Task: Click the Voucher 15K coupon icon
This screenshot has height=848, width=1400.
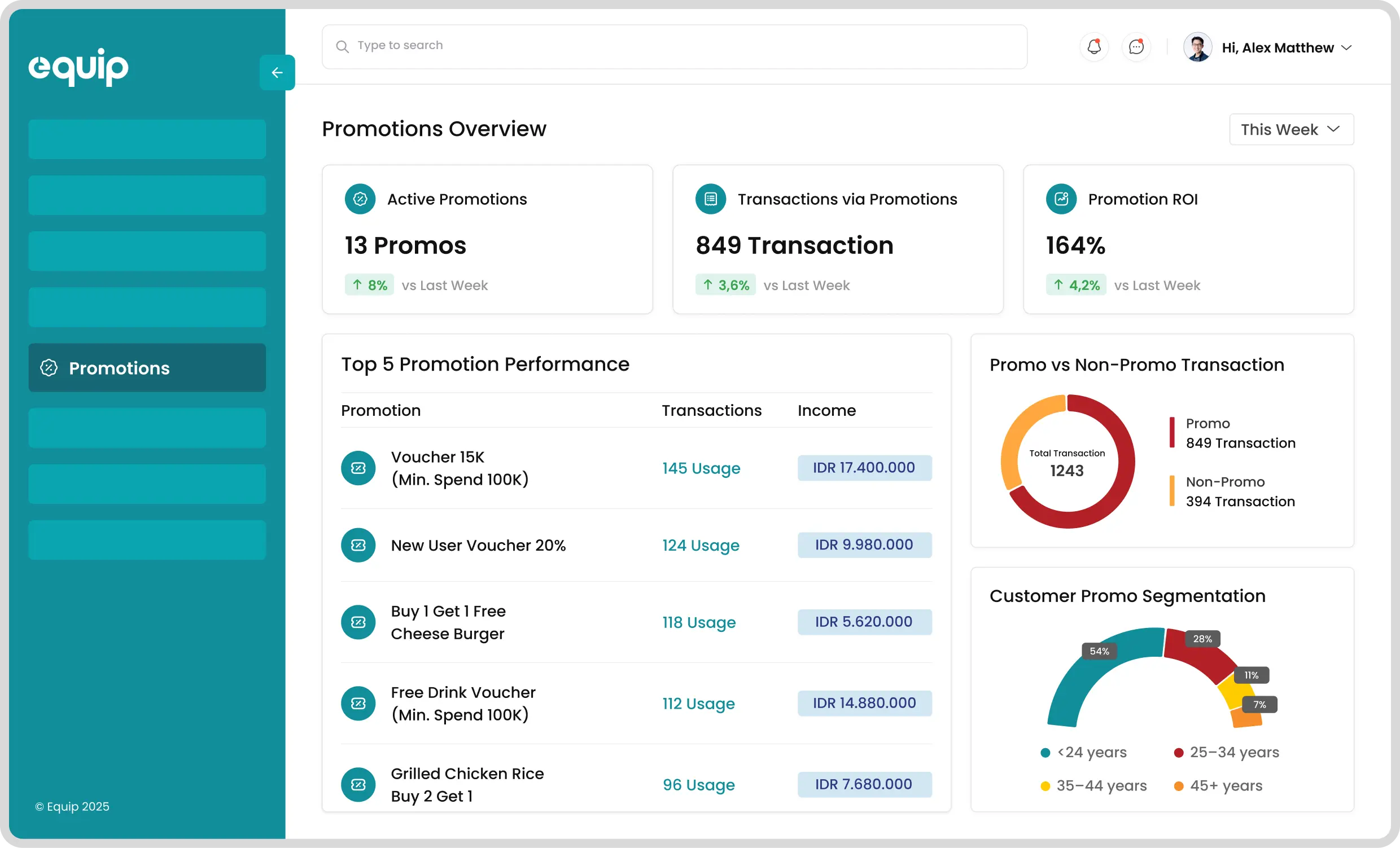Action: coord(358,468)
